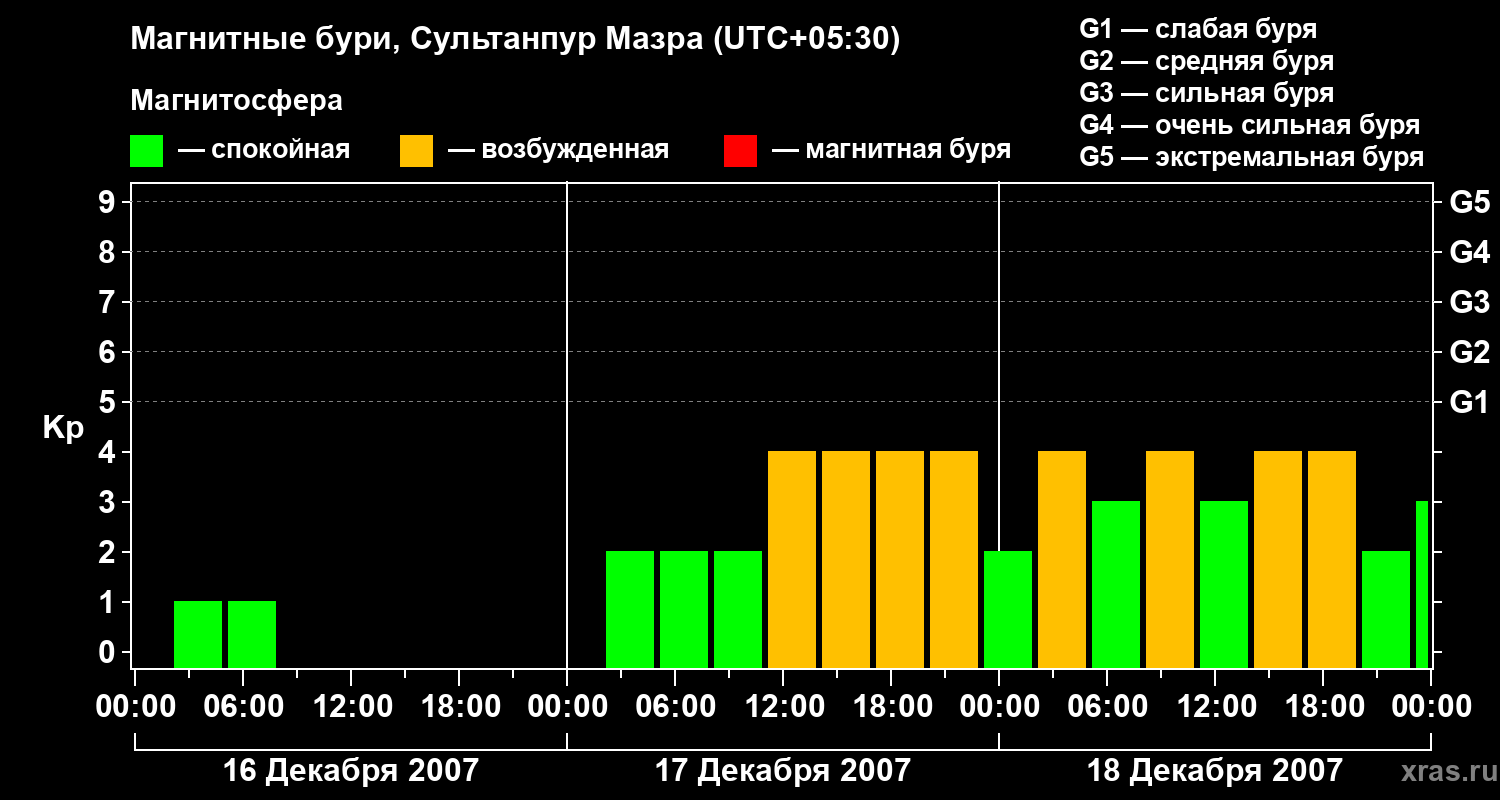Click the green Kp 2 bar at 18 December midnight
1500x800 pixels.
(x=1008, y=609)
